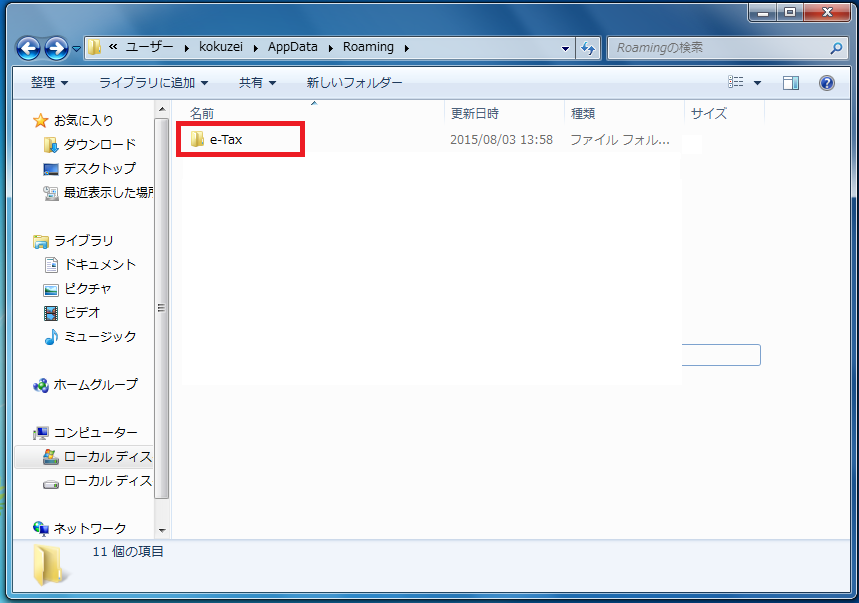Open 最近表示した場所 in favorites

[x=108, y=193]
